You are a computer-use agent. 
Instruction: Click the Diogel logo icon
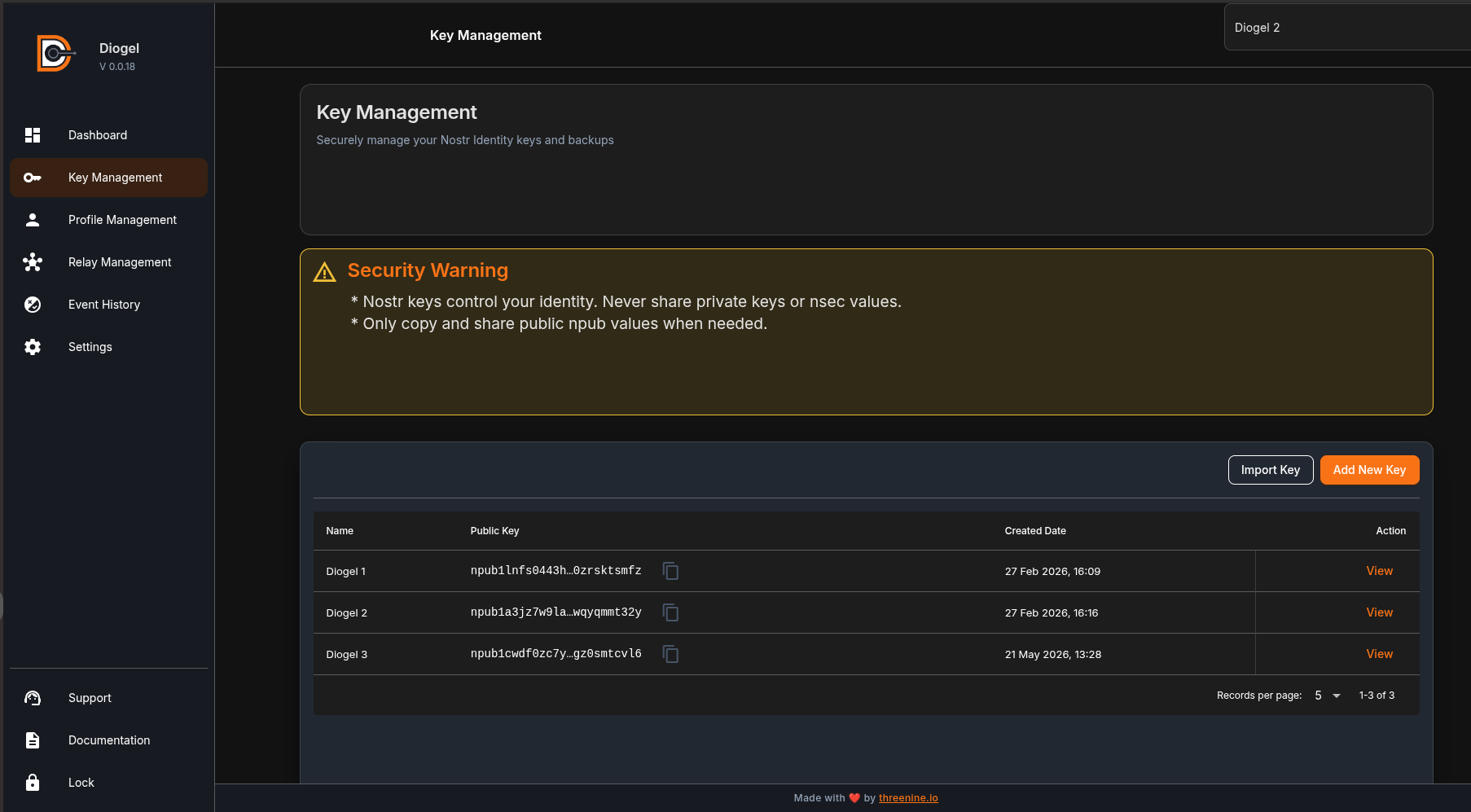coord(55,54)
